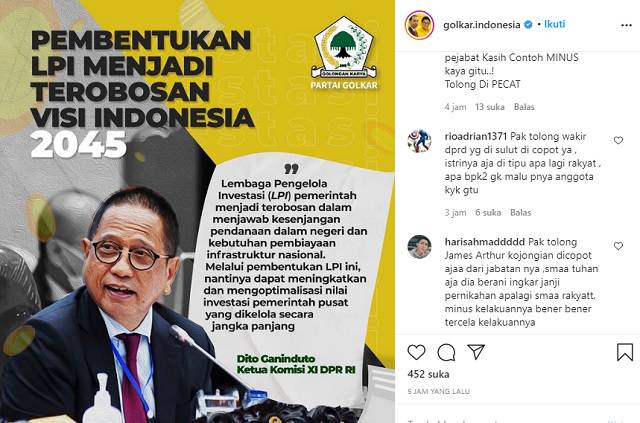
Task: Open comments with the speech bubble icon
Action: coord(446,352)
